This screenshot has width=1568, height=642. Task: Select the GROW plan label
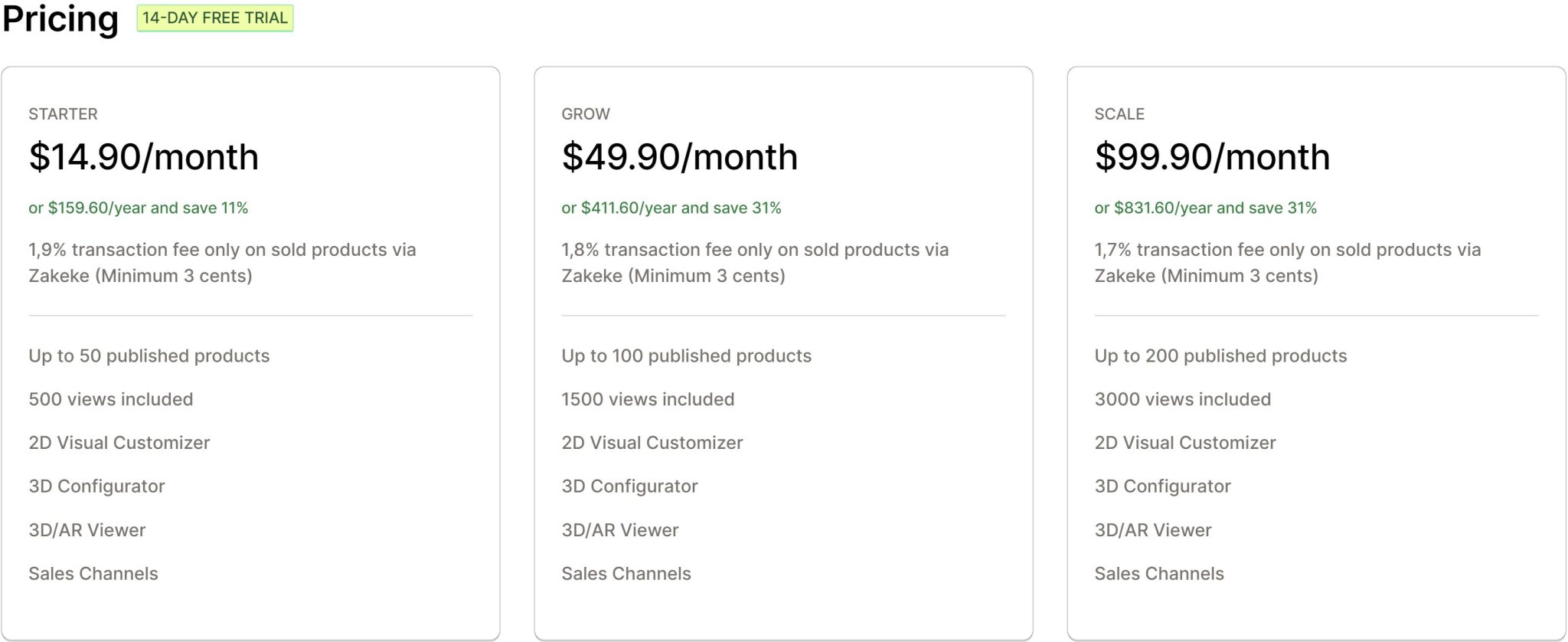pos(586,114)
